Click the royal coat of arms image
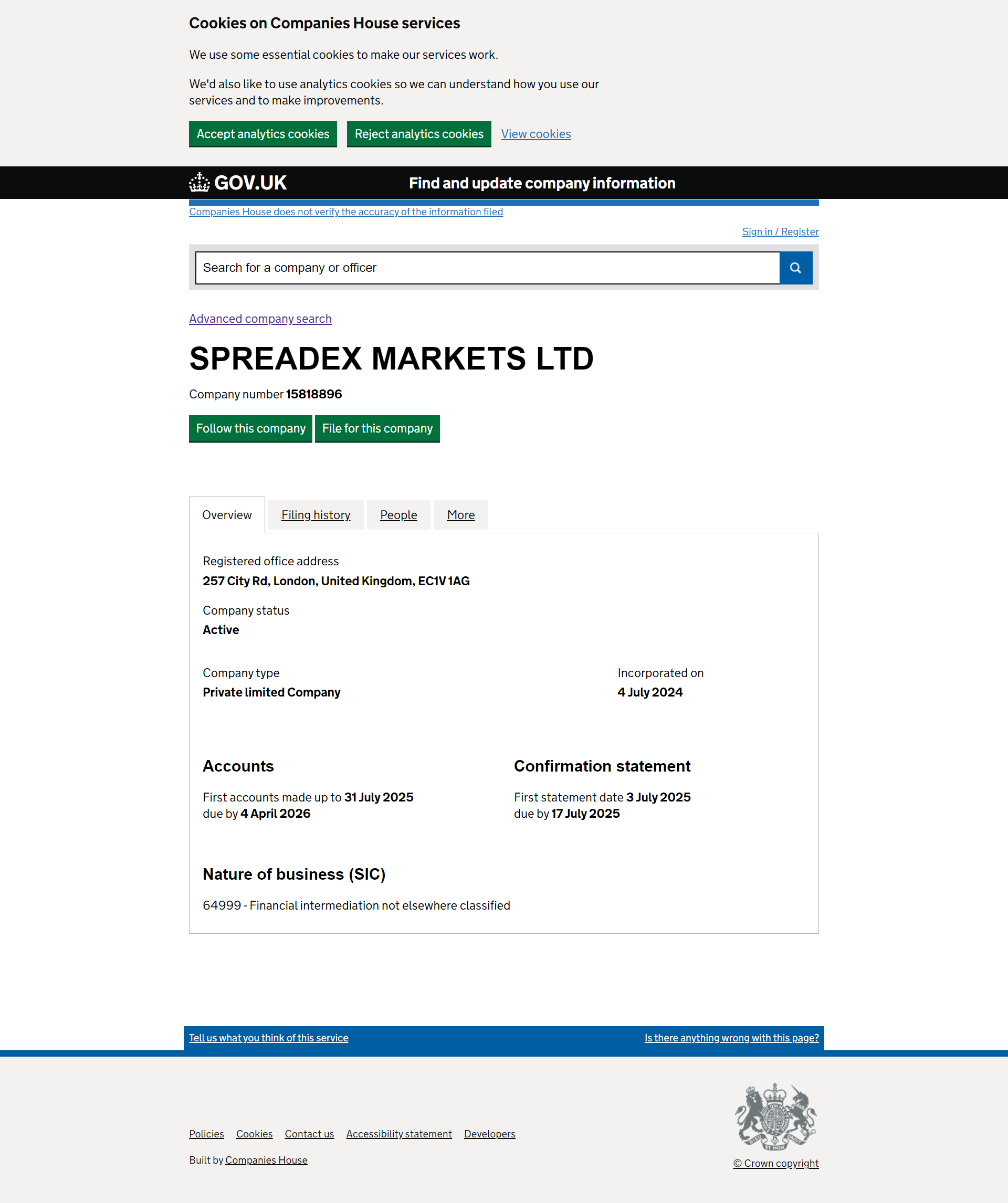The height and width of the screenshot is (1203, 1008). [775, 1116]
